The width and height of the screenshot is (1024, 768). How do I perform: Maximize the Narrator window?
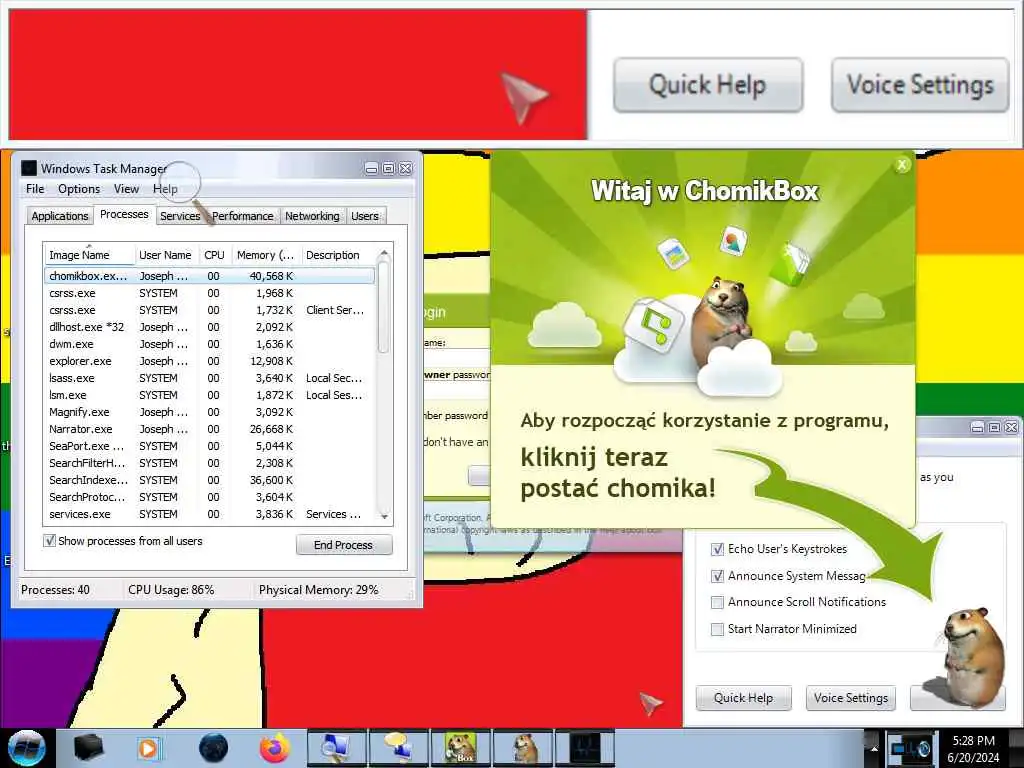(995, 427)
